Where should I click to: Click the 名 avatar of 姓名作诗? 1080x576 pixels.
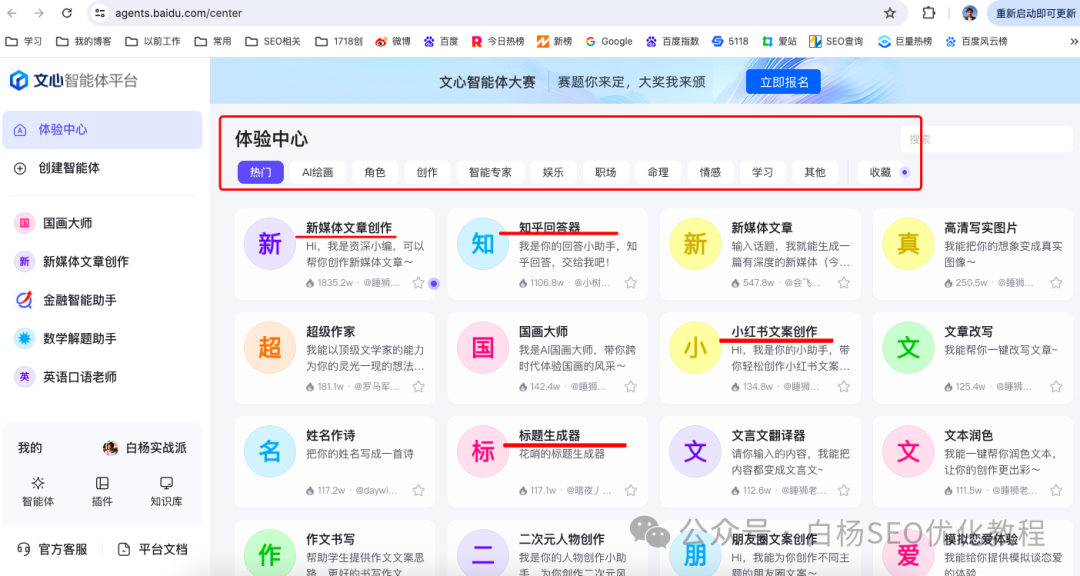click(269, 451)
